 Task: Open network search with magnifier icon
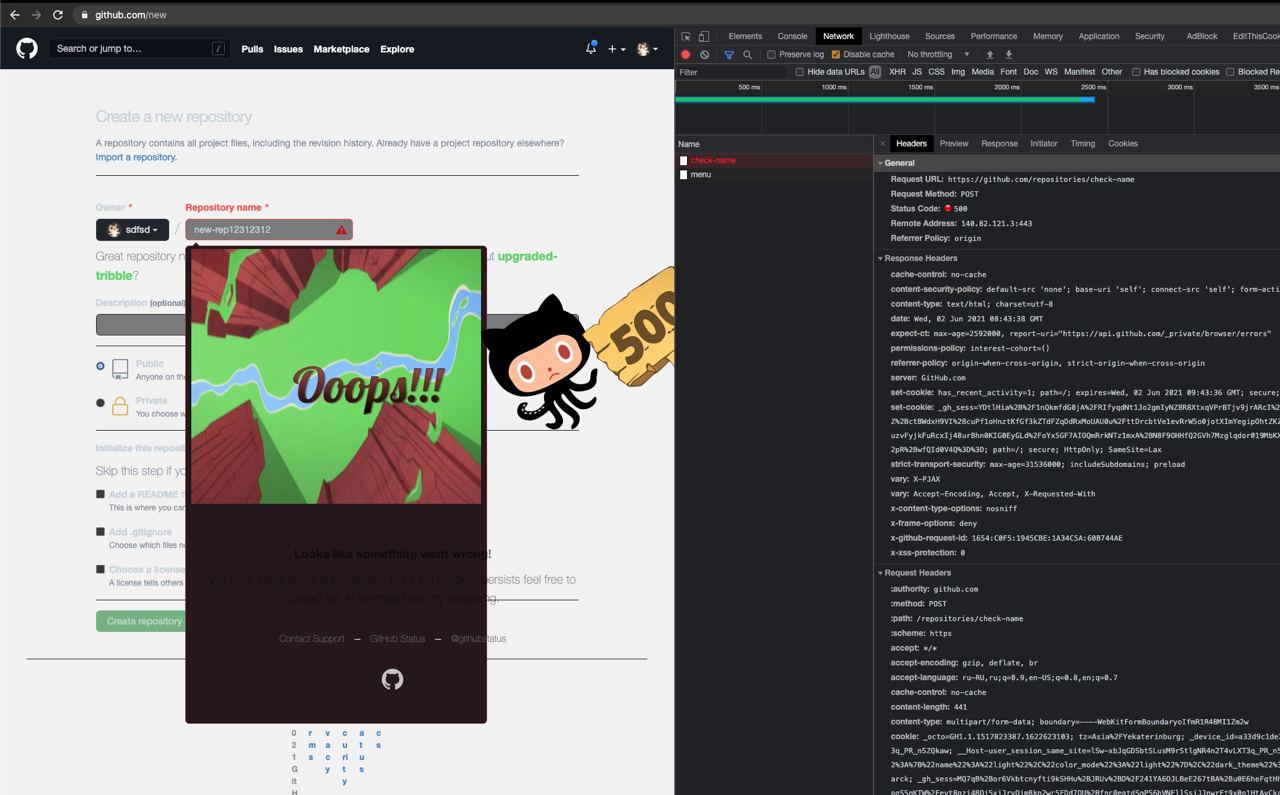tap(747, 55)
